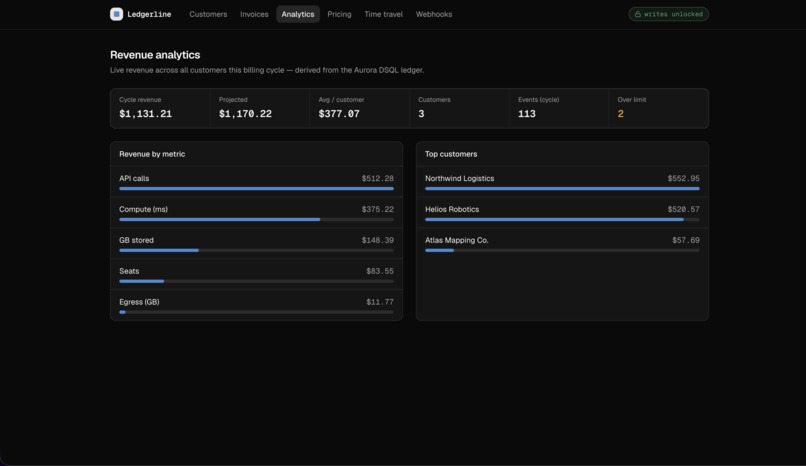
Task: Click the $375.22 compute amount
Action: [x=378, y=209]
